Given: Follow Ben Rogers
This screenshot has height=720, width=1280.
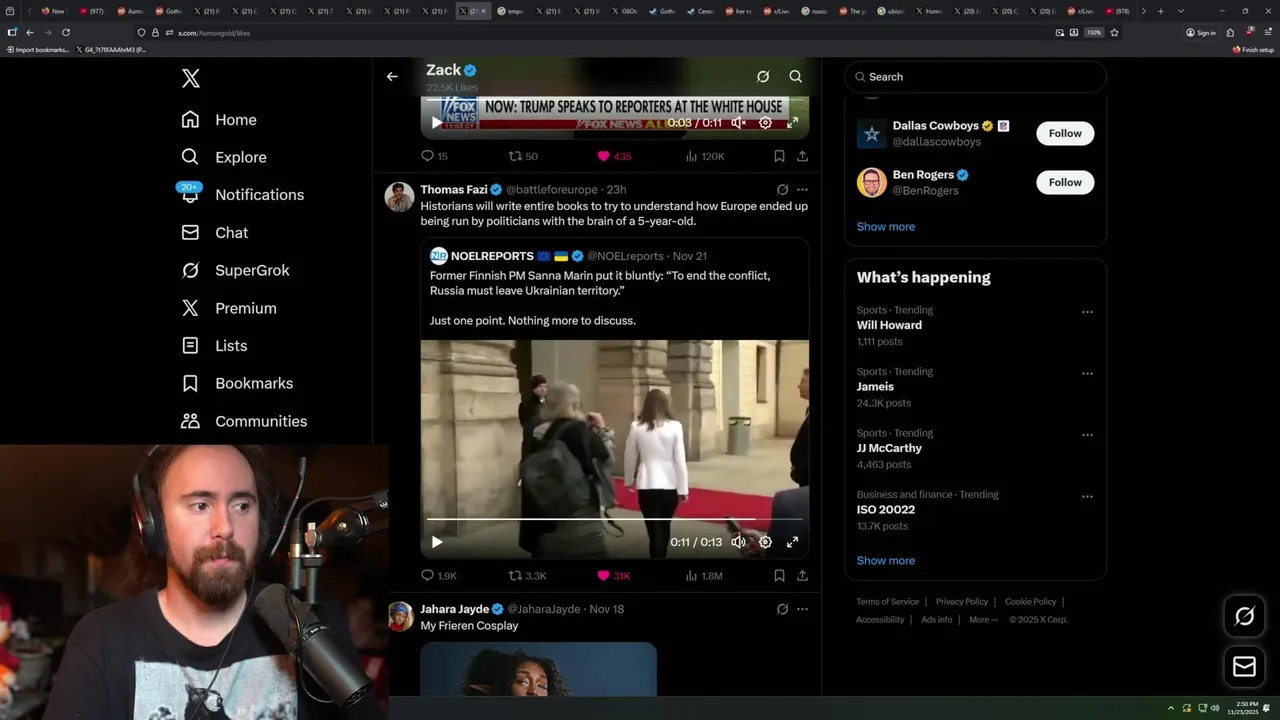Looking at the screenshot, I should click(x=1065, y=182).
